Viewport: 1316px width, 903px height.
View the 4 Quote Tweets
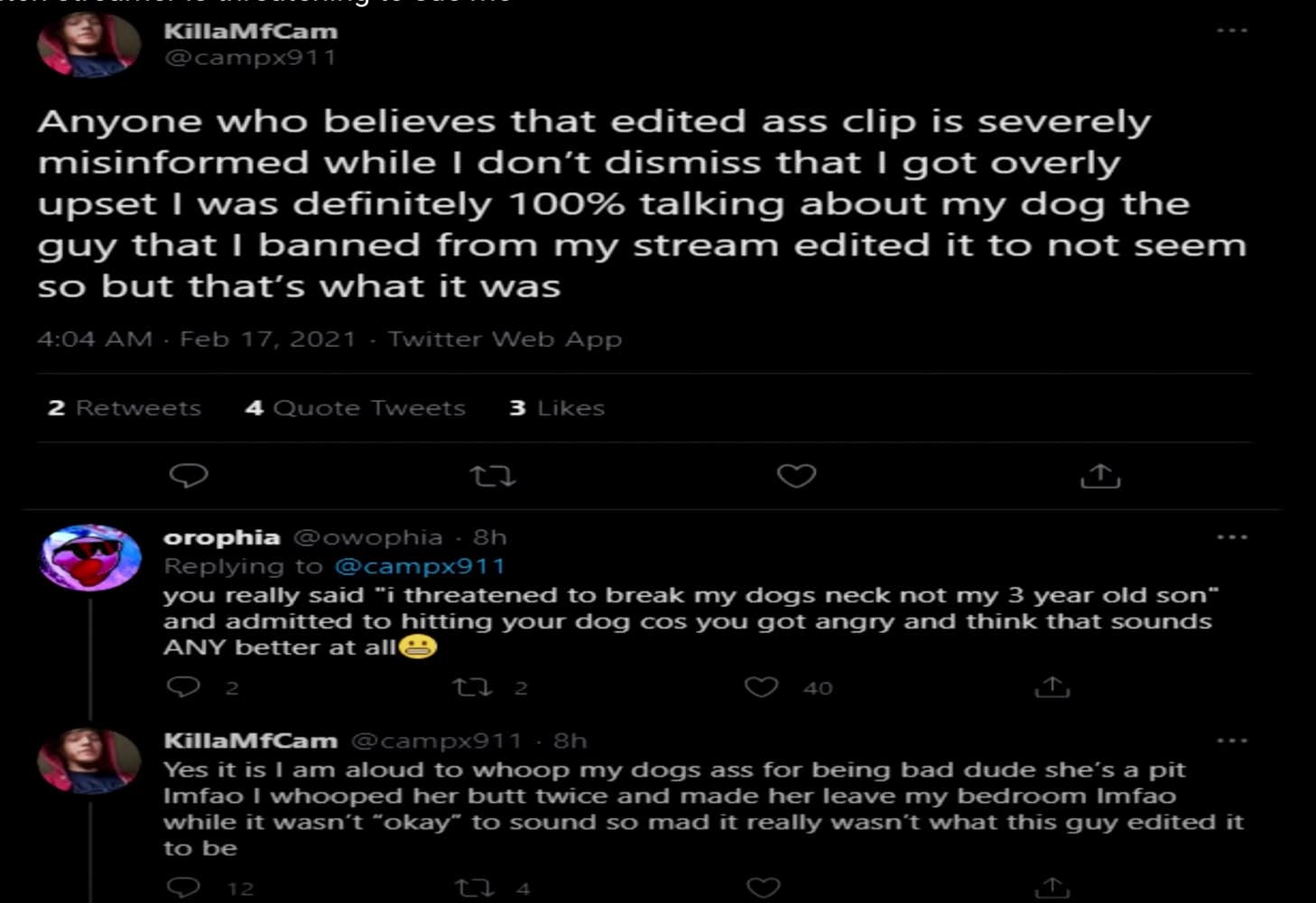tap(355, 408)
